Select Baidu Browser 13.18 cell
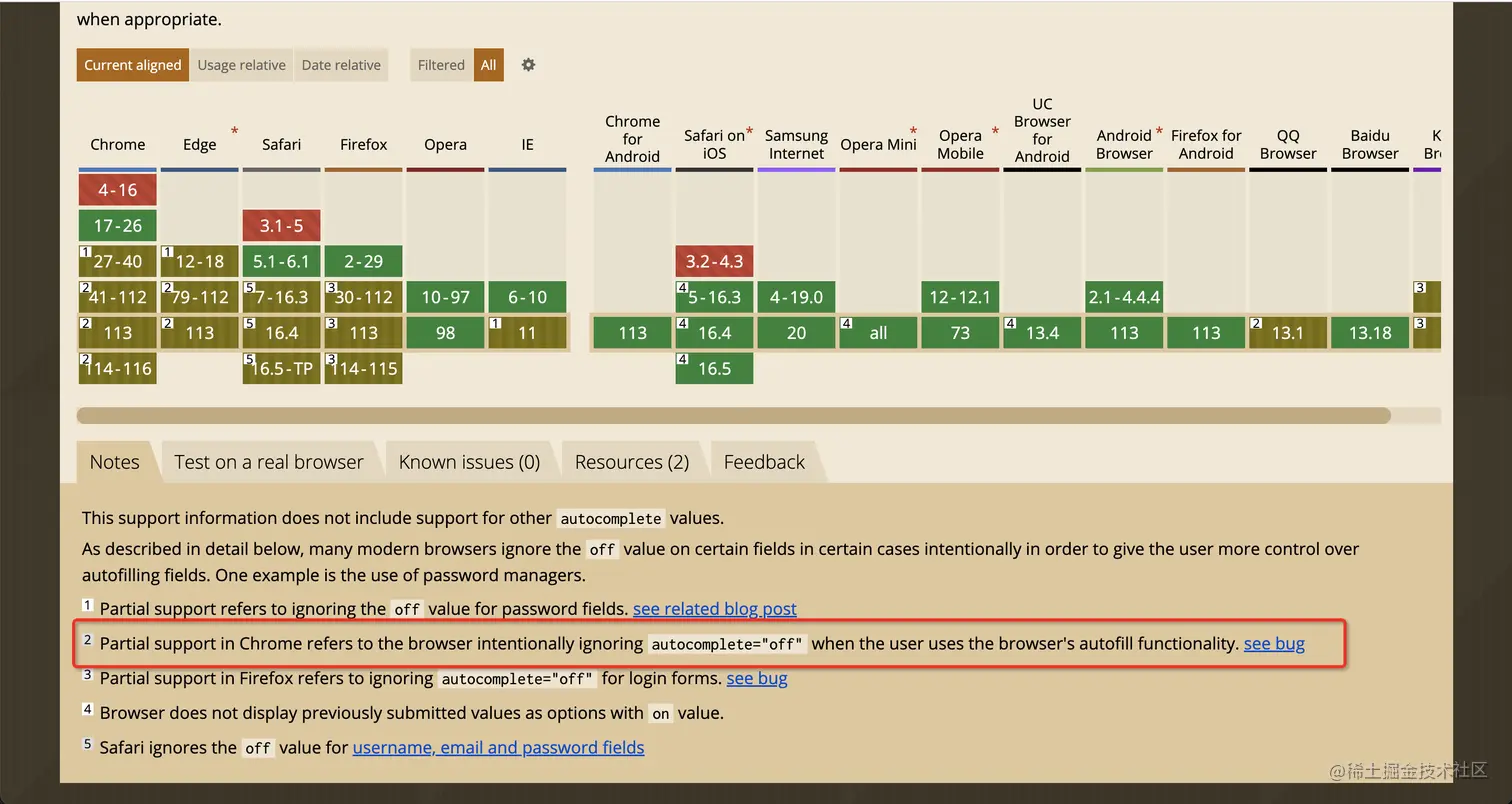Viewport: 1512px width, 804px height. point(1371,333)
